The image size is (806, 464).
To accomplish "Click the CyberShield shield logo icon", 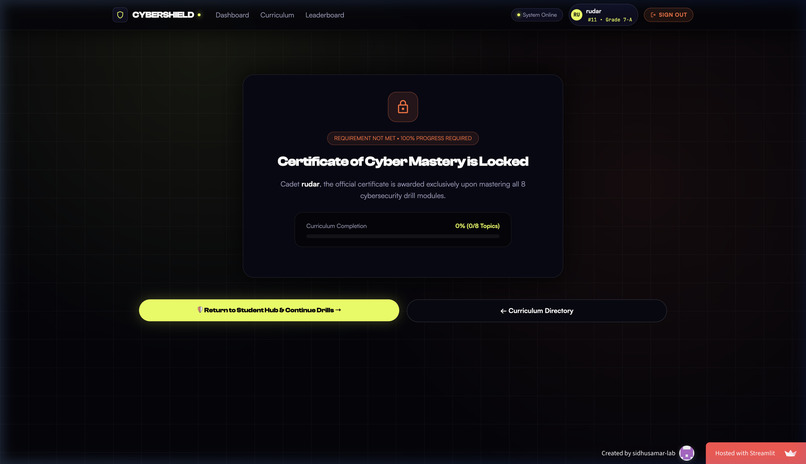I will point(120,15).
